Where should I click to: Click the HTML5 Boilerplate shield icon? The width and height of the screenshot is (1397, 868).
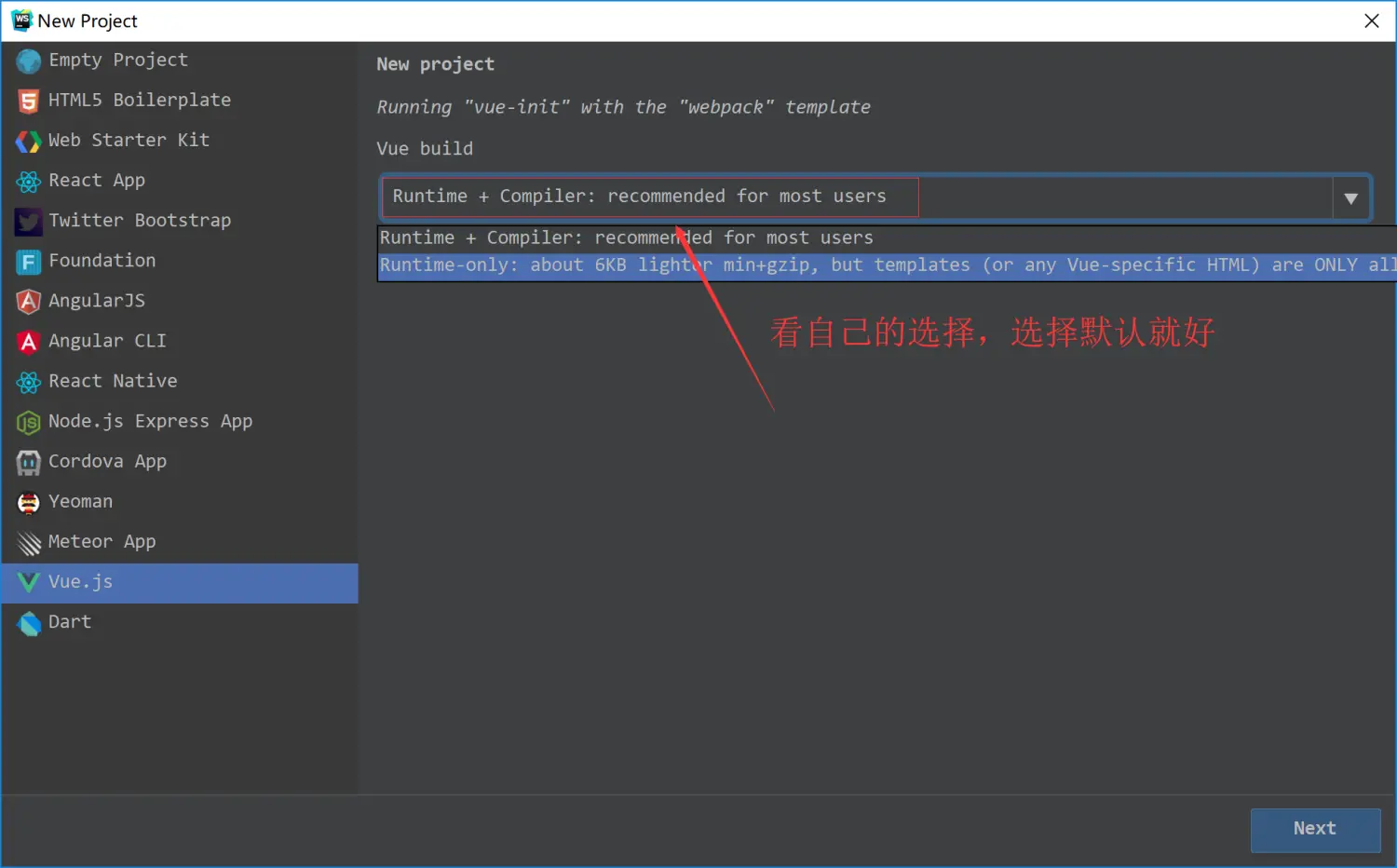point(29,101)
